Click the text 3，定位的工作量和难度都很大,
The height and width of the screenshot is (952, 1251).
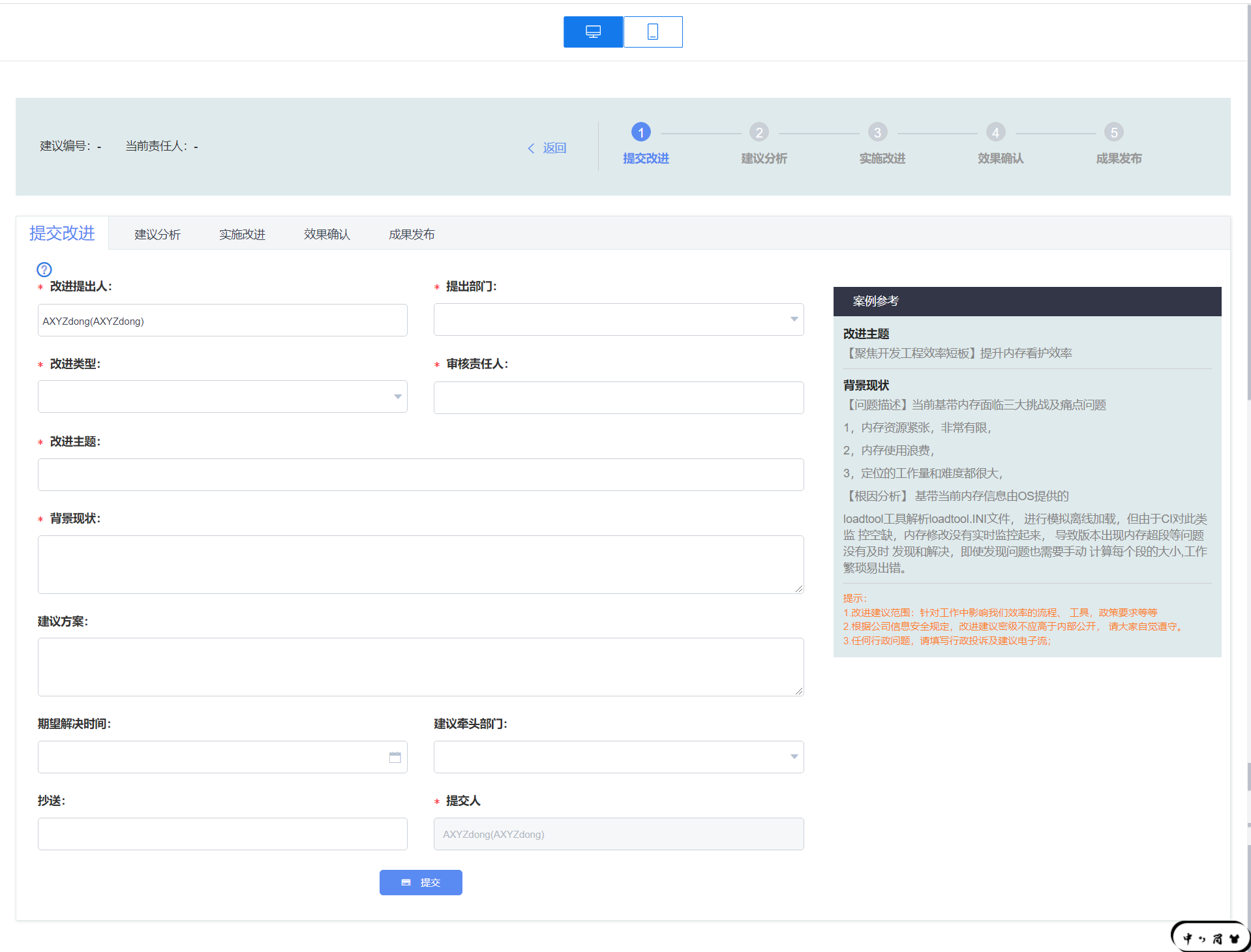coord(923,473)
